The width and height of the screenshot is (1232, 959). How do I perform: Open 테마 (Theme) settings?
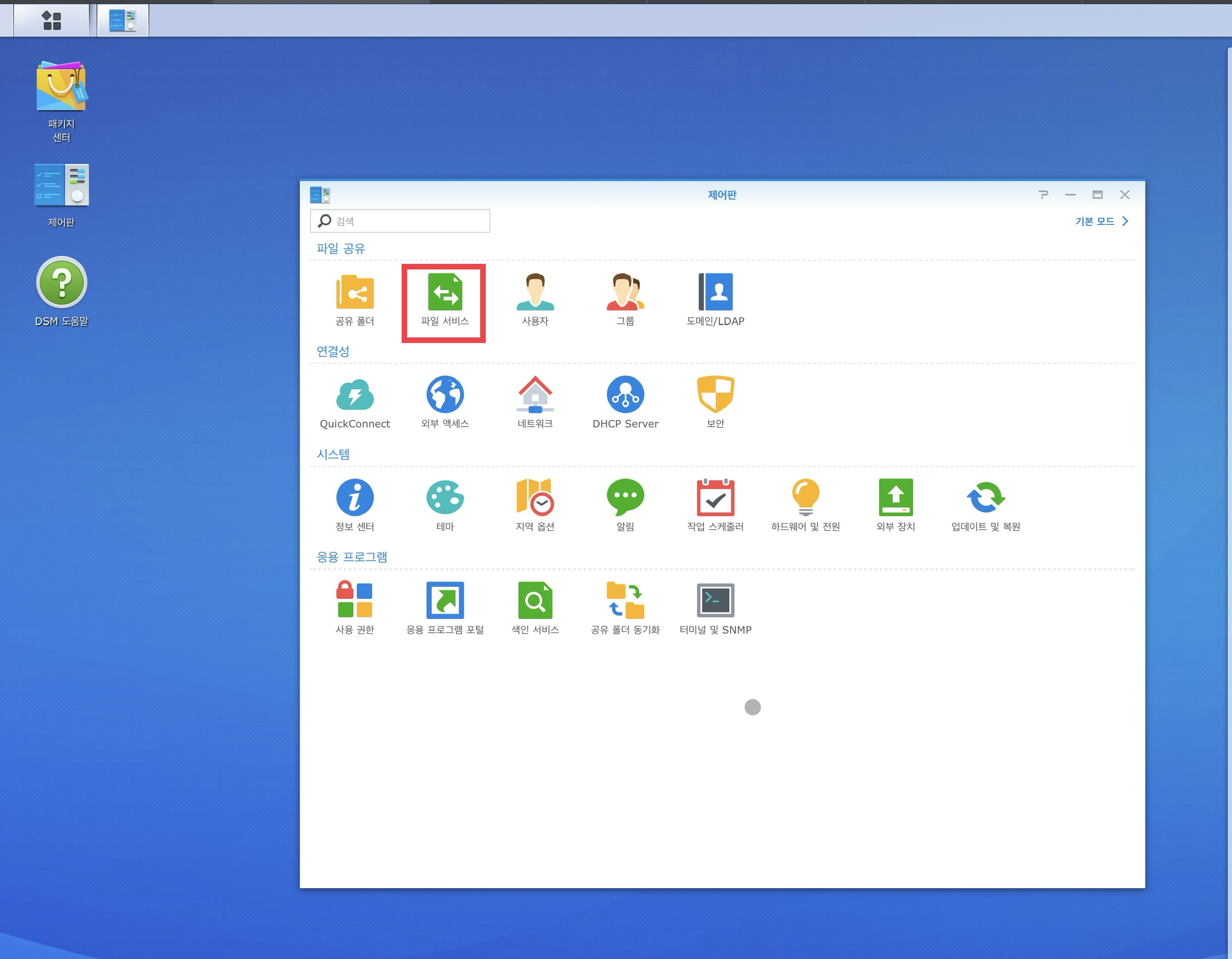click(x=444, y=506)
